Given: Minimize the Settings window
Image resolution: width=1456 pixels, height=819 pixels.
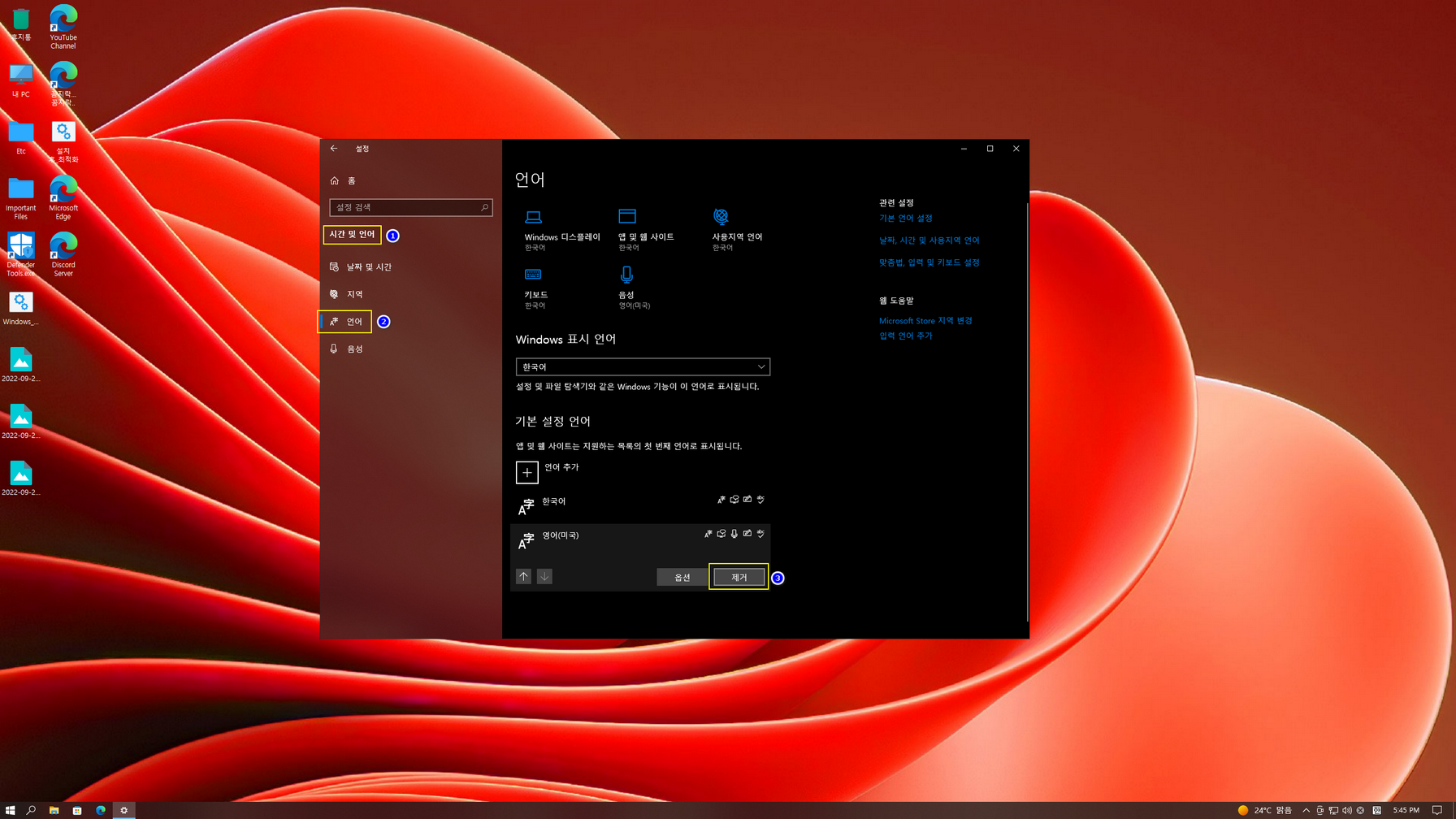Looking at the screenshot, I should tap(964, 149).
